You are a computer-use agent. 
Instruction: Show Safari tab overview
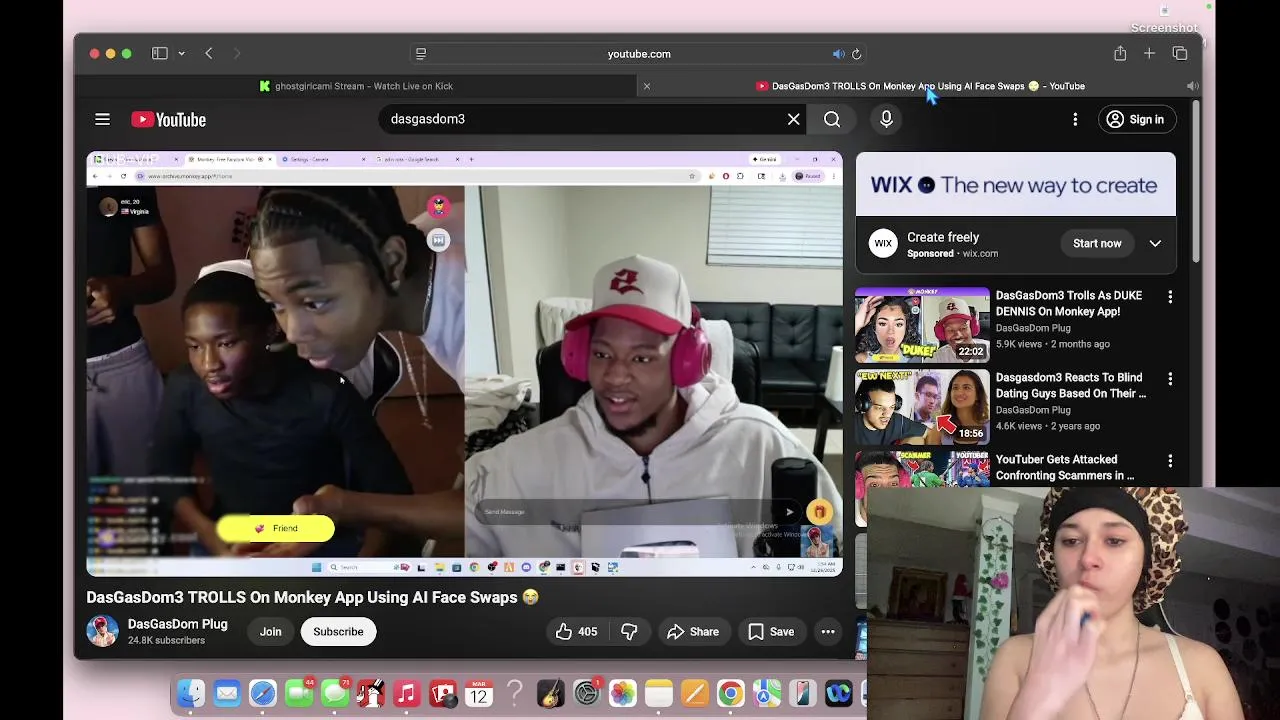click(x=1180, y=54)
